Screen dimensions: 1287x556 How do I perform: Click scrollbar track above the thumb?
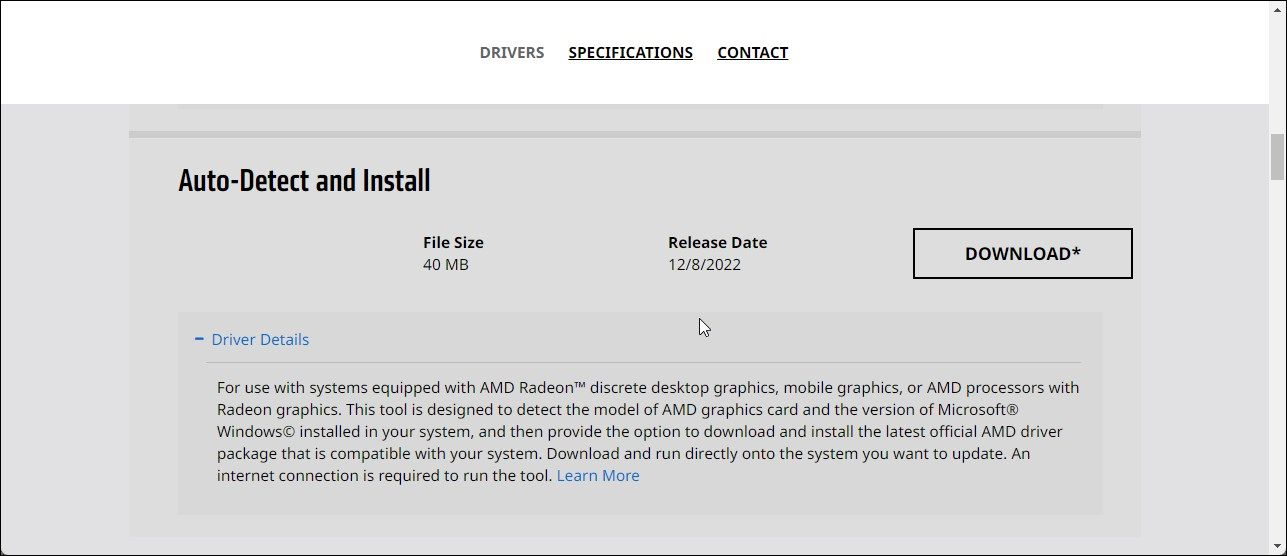tap(1277, 75)
